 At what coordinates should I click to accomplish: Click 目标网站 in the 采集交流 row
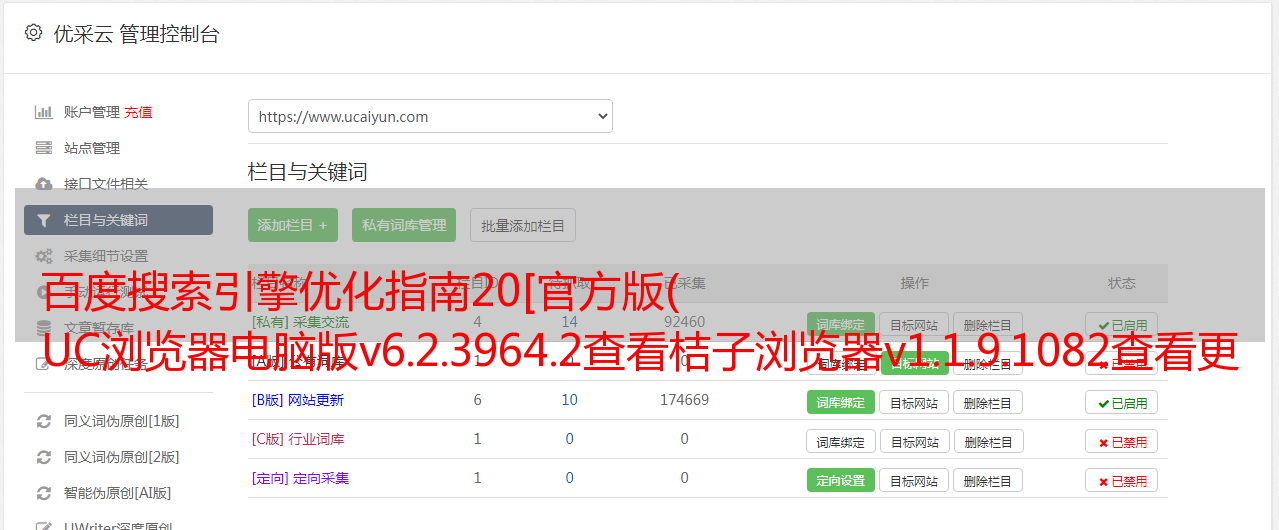pyautogui.click(x=914, y=325)
